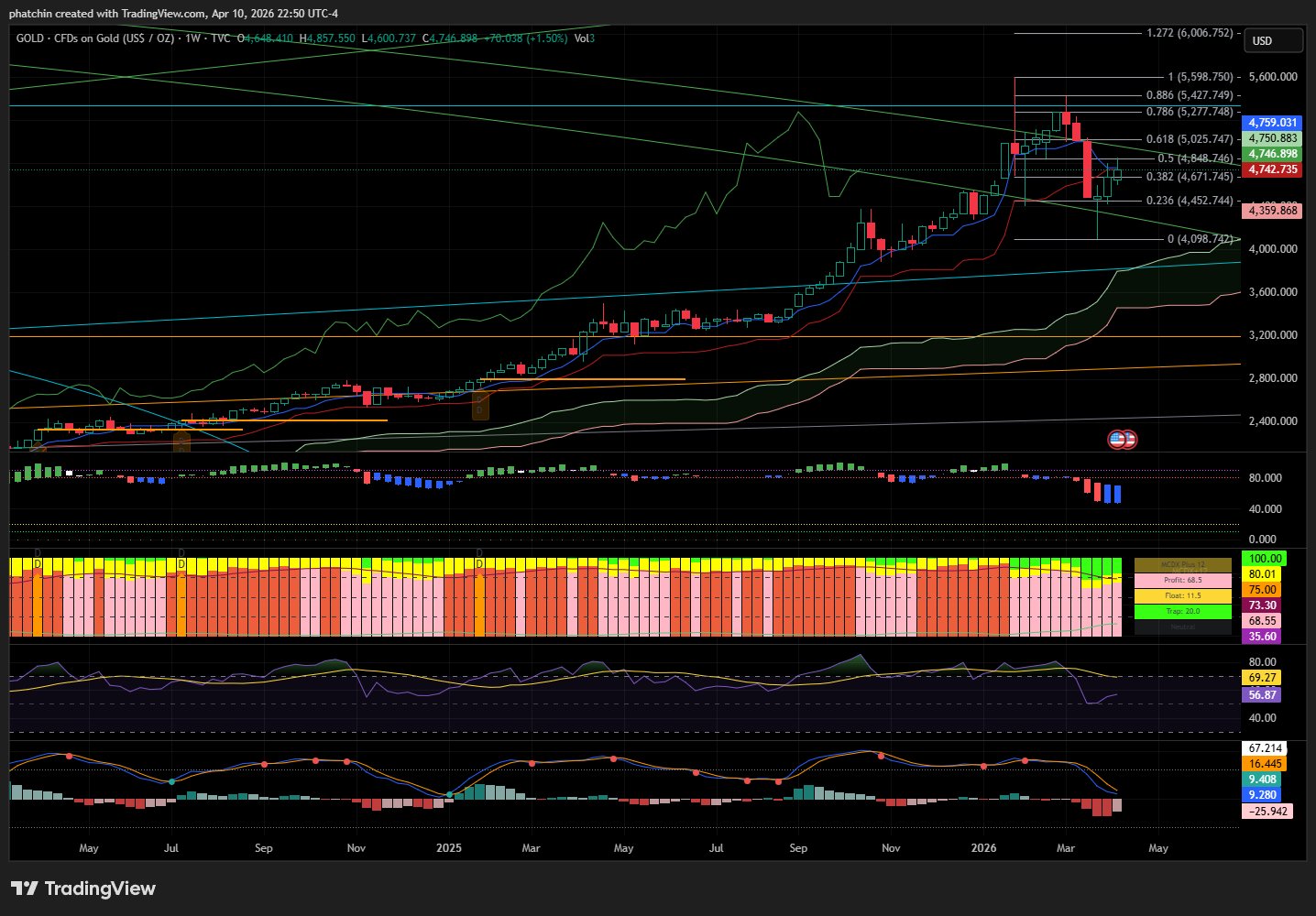
Task: Click the 2026 label on time axis
Action: (983, 848)
